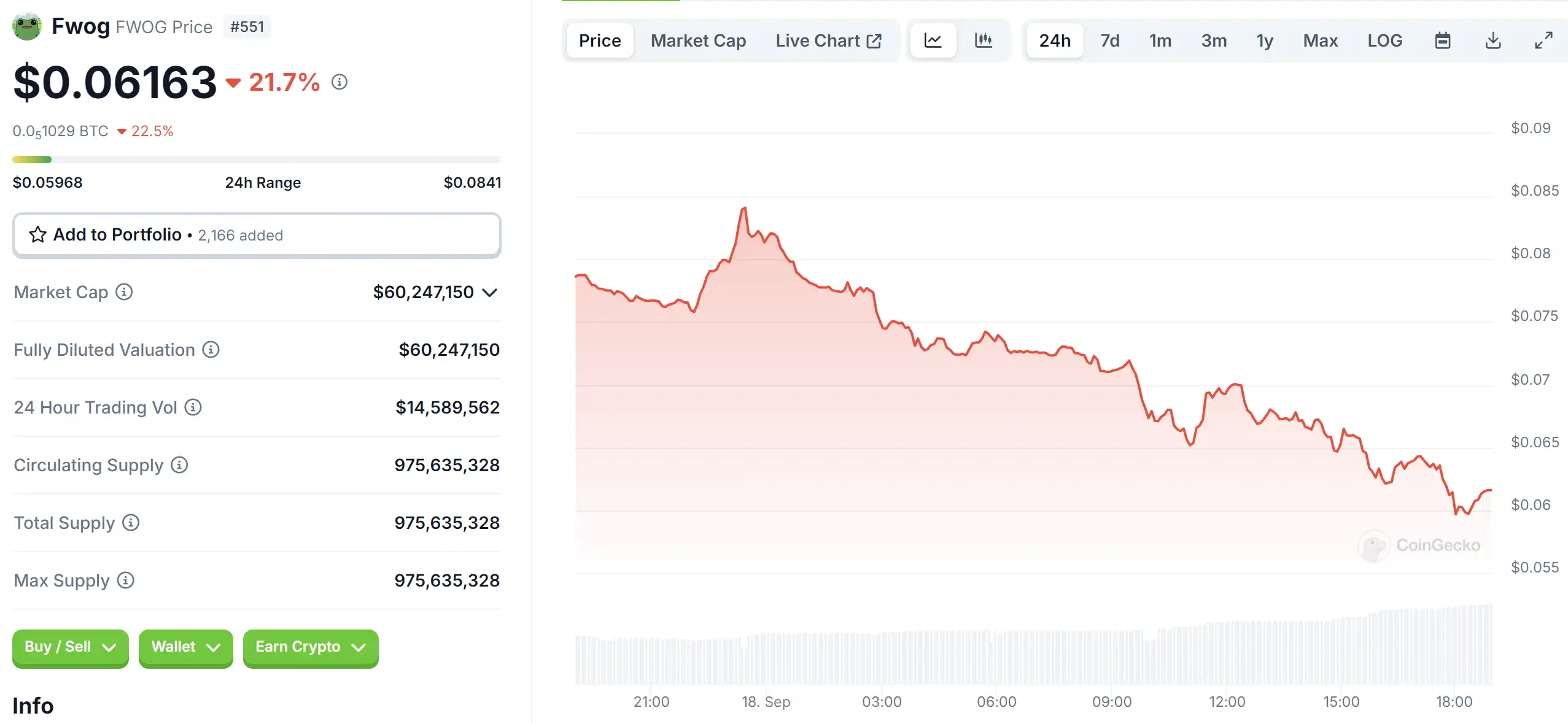Download the chart data
Image resolution: width=1568 pixels, height=724 pixels.
pyautogui.click(x=1493, y=40)
